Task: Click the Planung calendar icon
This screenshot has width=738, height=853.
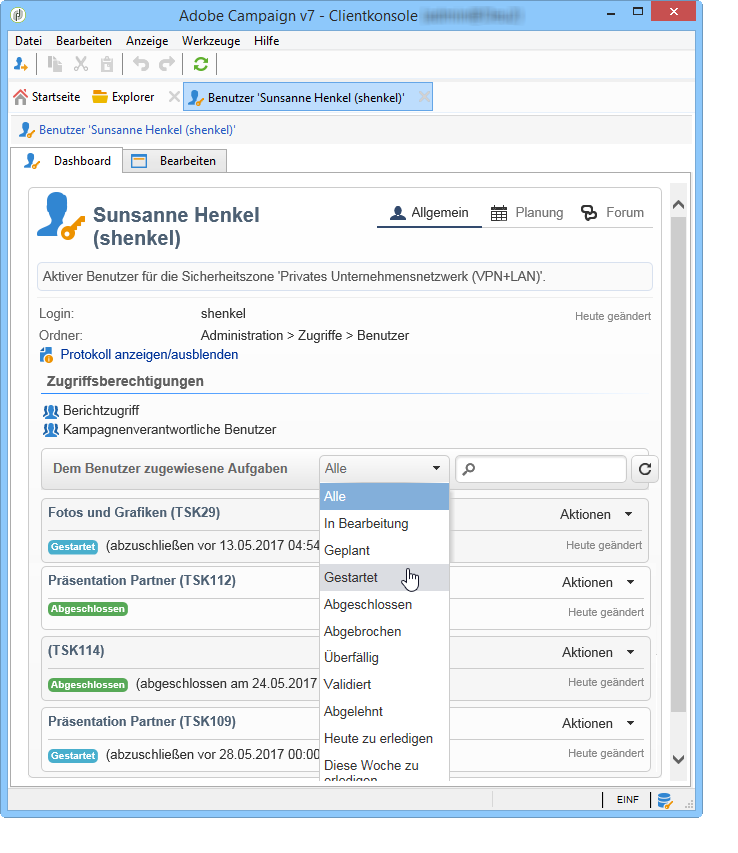Action: [499, 213]
